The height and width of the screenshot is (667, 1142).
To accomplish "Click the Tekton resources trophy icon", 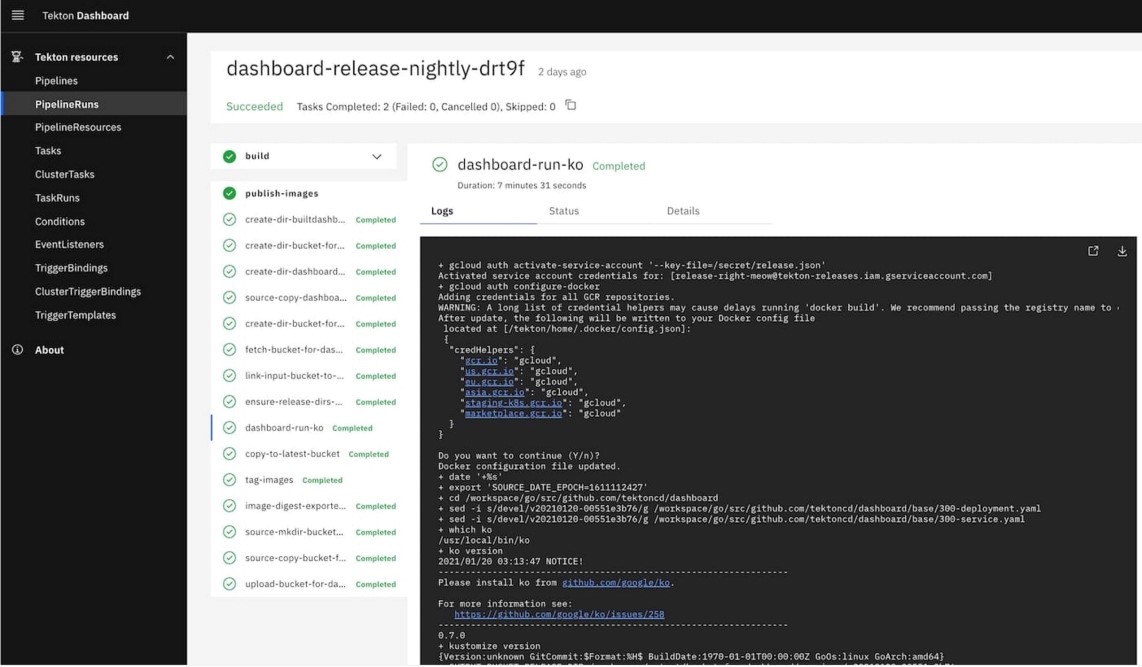I will (17, 57).
